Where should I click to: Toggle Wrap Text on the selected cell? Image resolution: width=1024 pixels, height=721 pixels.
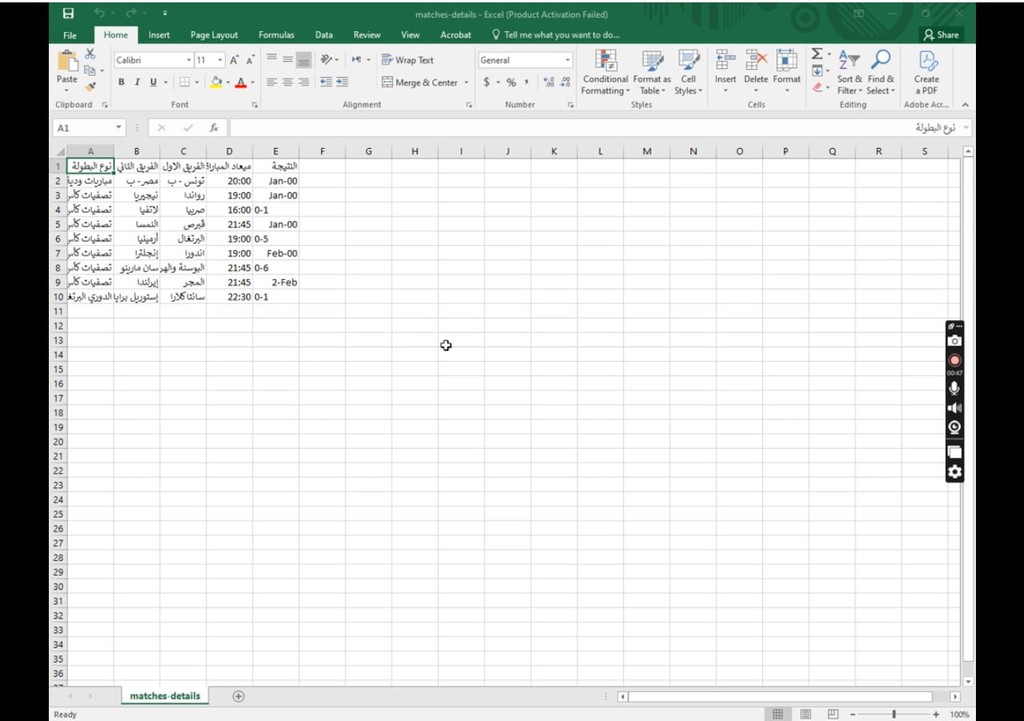click(x=407, y=60)
